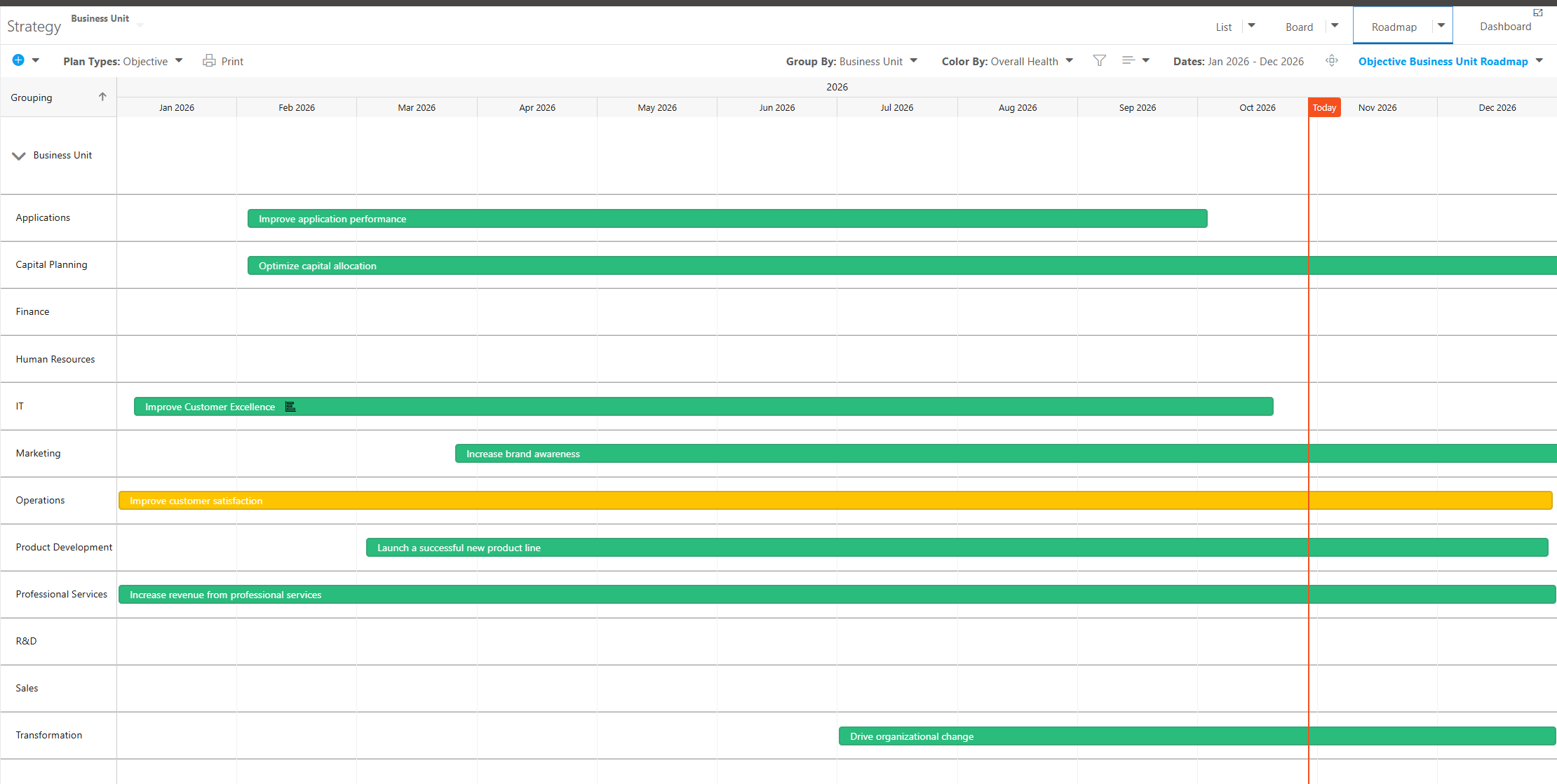Click the open-in-new-window icon top right
Viewport: 1557px width, 784px height.
(x=1538, y=13)
